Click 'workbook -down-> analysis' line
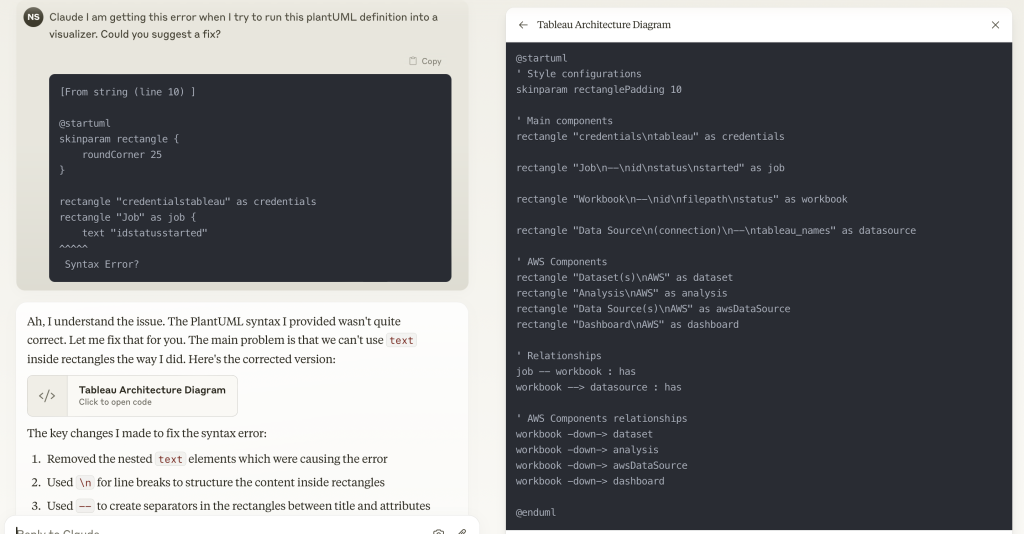The width and height of the screenshot is (1024, 534). point(587,450)
